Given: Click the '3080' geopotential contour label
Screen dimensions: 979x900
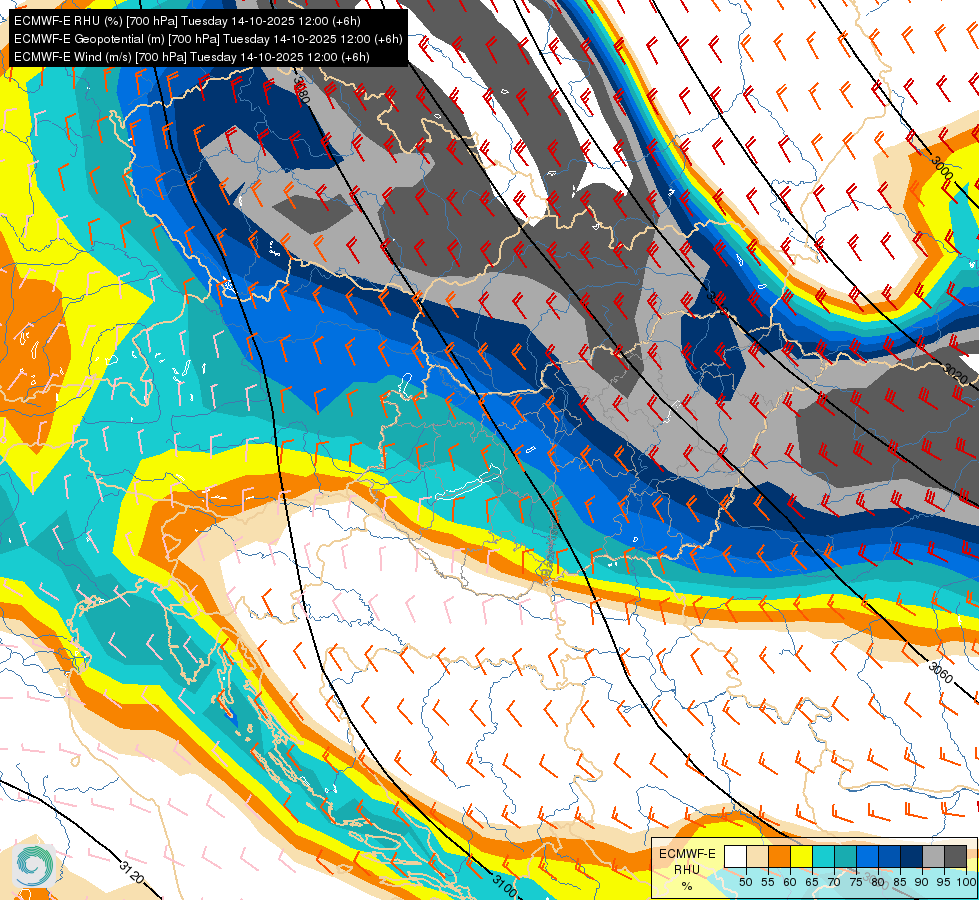Looking at the screenshot, I should (x=301, y=90).
